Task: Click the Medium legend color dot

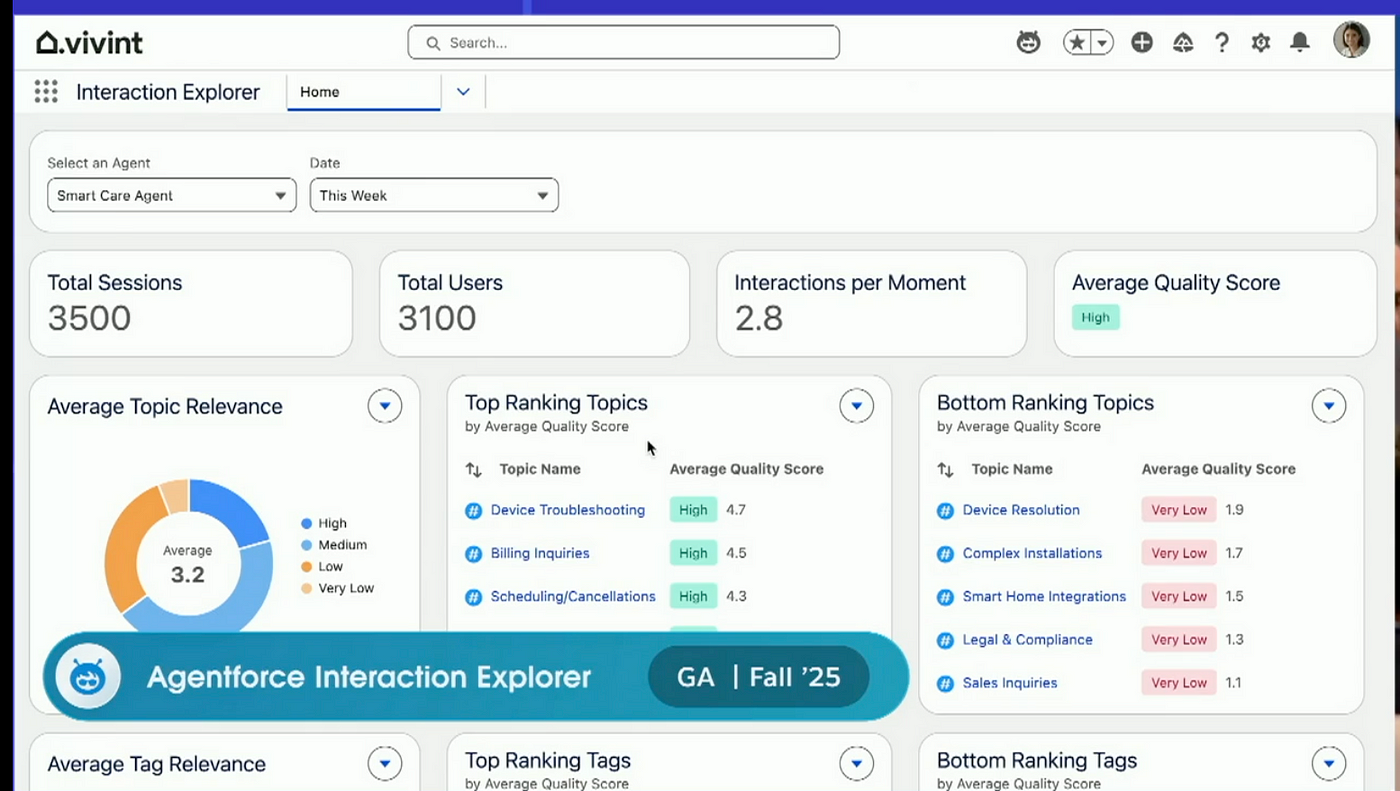Action: click(306, 546)
